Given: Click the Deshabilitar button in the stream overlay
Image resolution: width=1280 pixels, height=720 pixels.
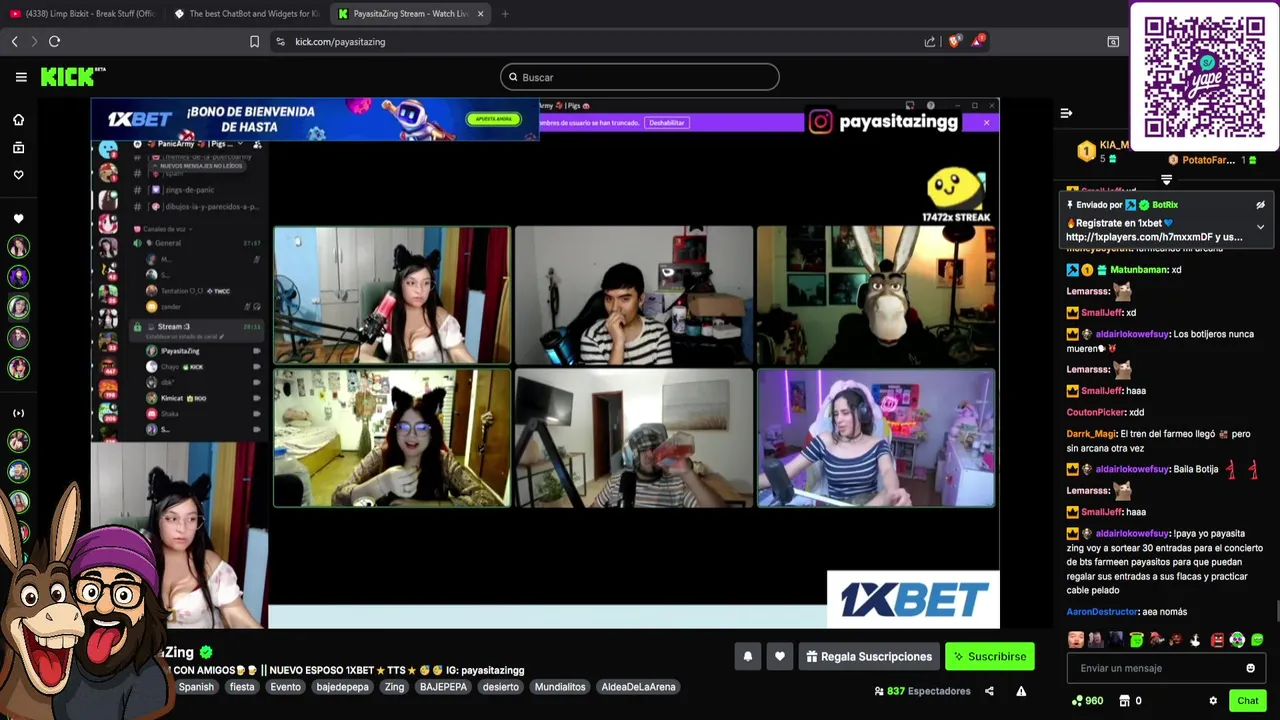Looking at the screenshot, I should (x=666, y=123).
